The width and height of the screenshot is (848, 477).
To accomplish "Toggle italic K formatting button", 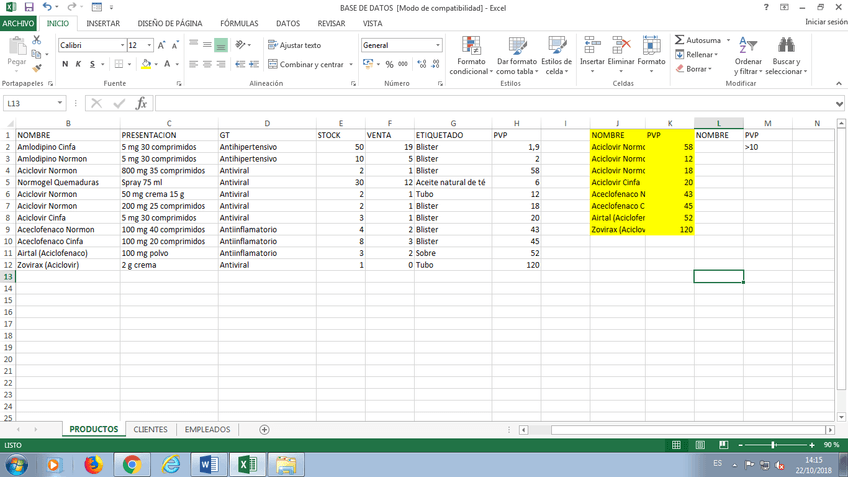I will (x=78, y=64).
